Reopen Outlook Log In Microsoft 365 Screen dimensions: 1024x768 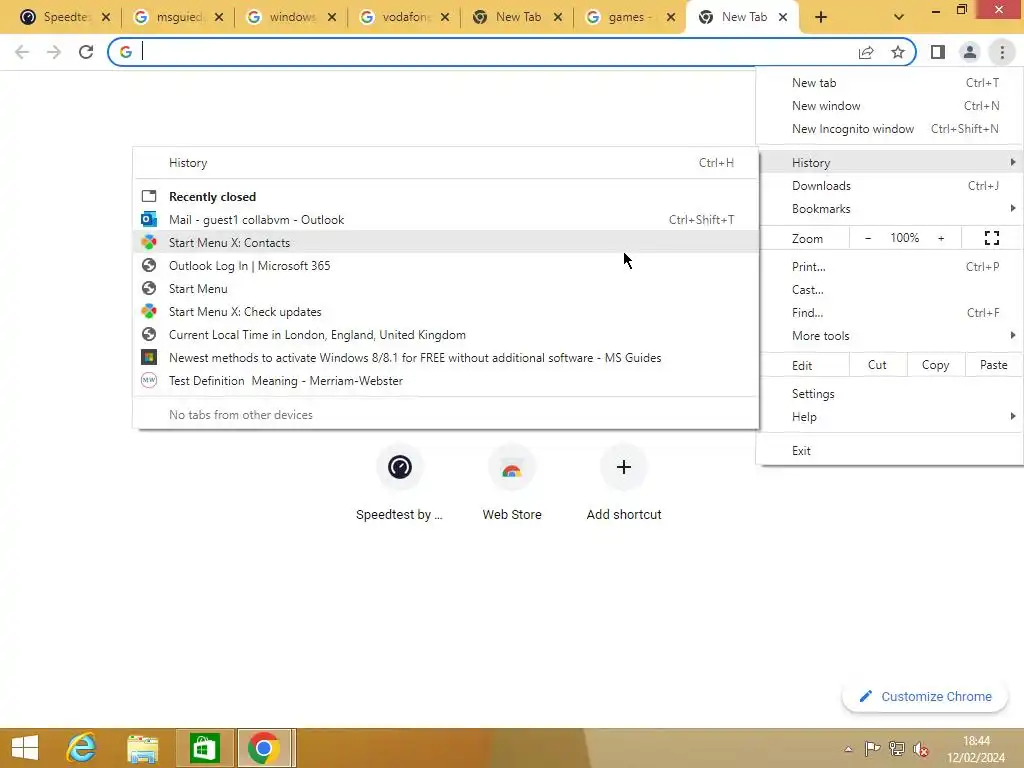click(445, 266)
